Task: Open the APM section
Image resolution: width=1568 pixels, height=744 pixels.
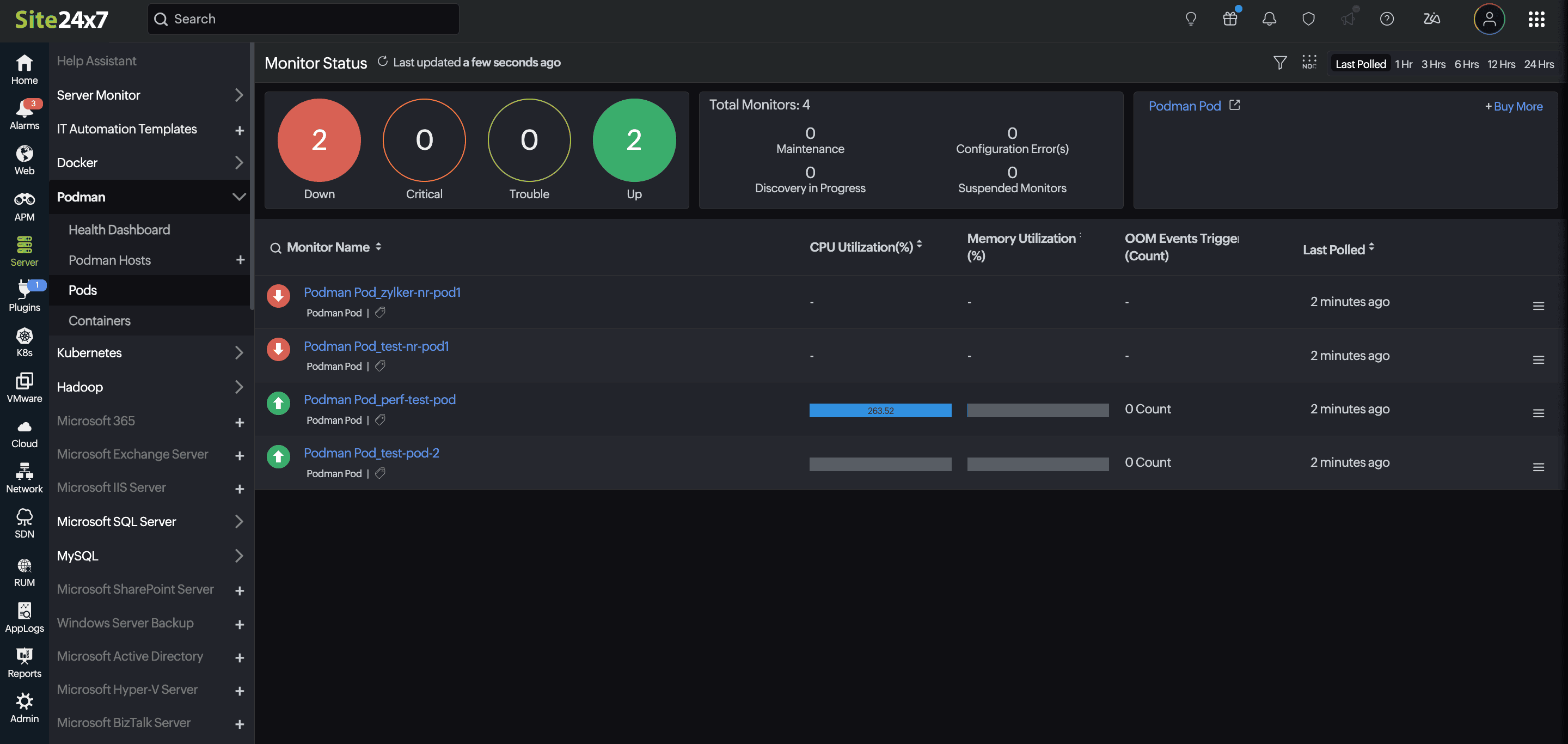Action: click(x=24, y=206)
